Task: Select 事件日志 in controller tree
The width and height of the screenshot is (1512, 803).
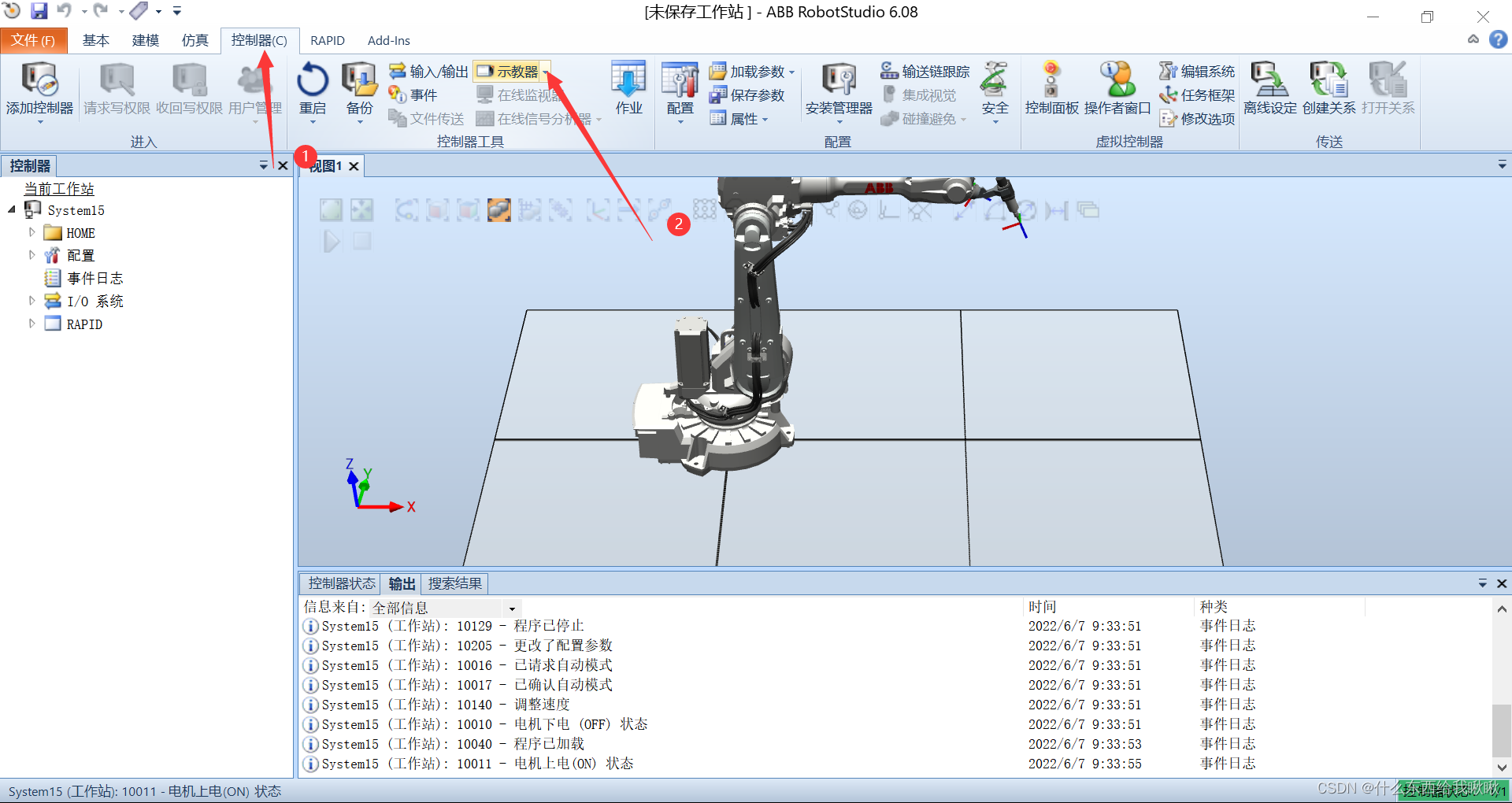Action: point(95,278)
